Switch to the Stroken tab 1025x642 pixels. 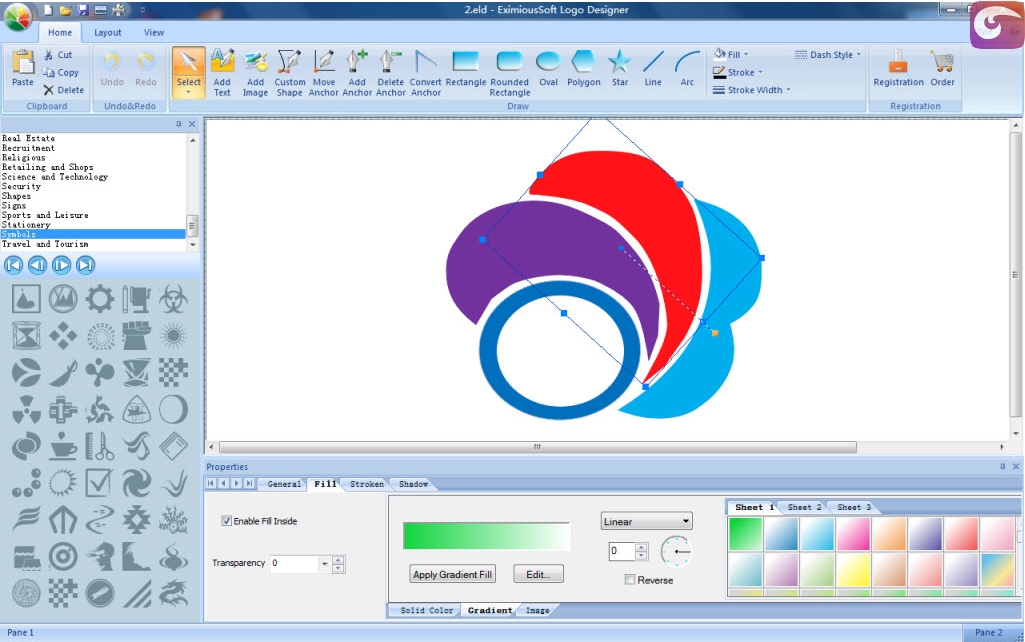coord(367,484)
